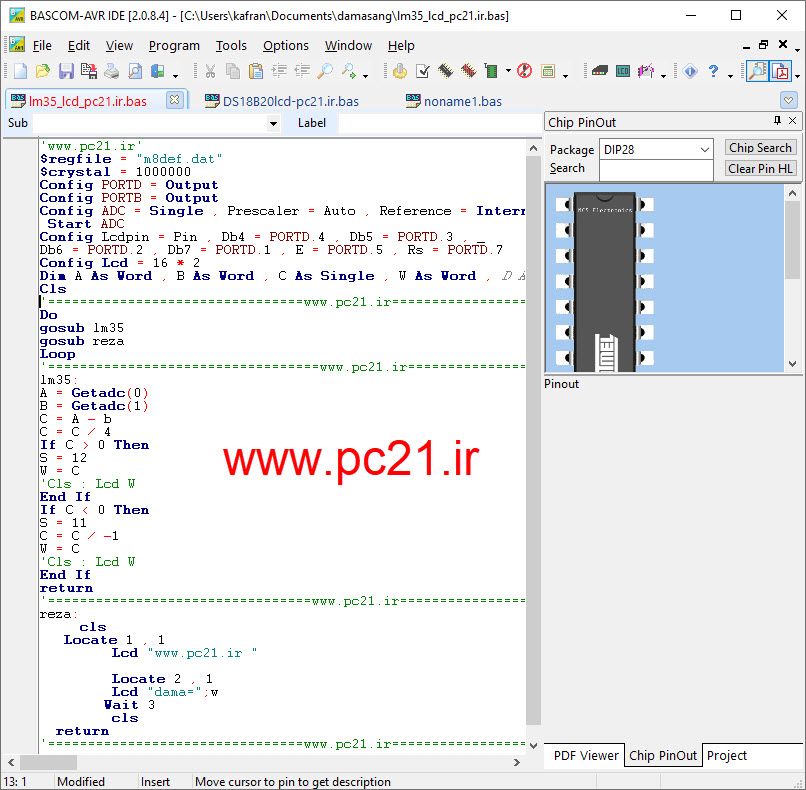Viewport: 806px width, 790px height.
Task: Expand the tab list arrow at right of file tabs
Action: 789,100
